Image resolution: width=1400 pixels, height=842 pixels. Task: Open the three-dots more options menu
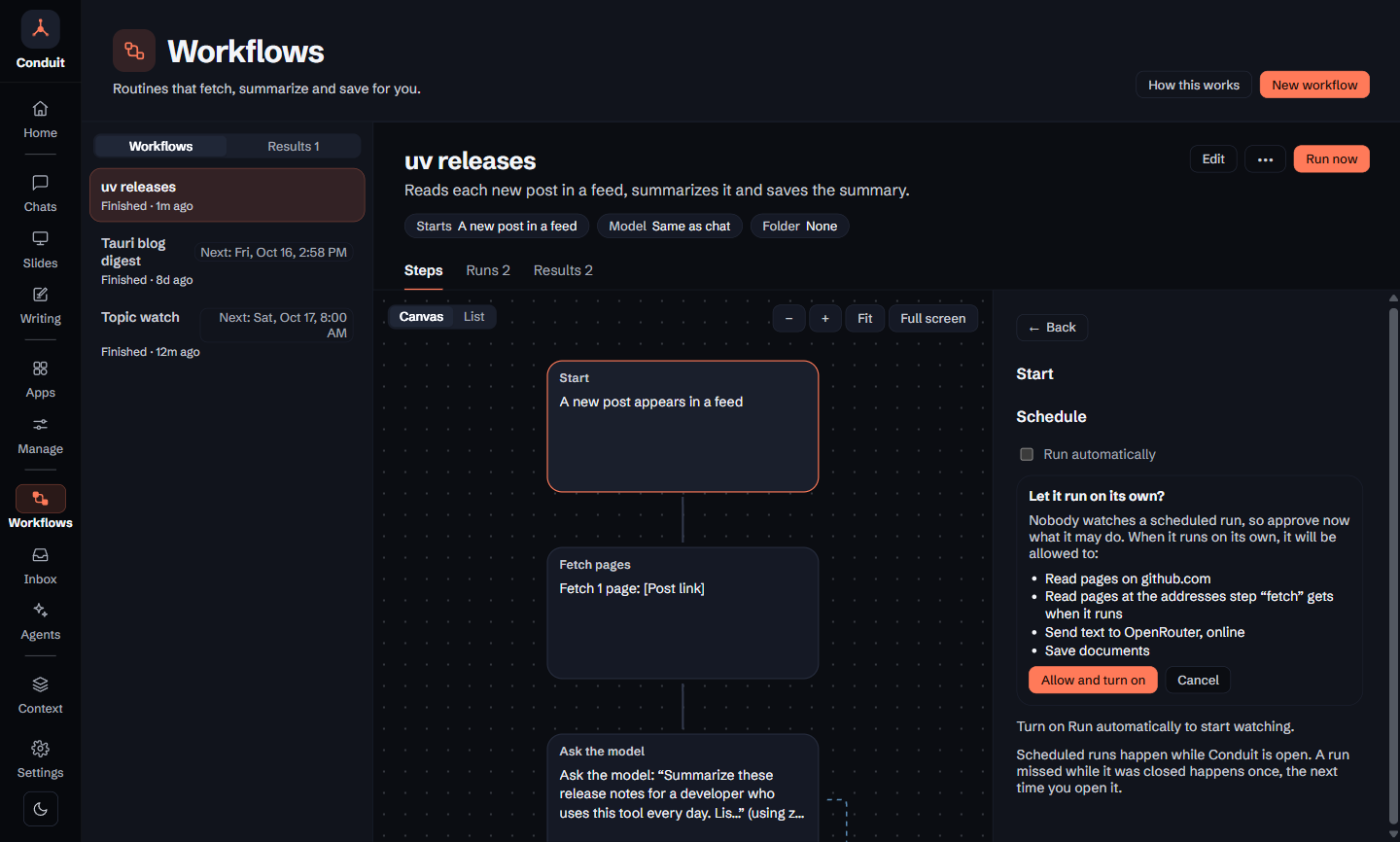click(1265, 159)
